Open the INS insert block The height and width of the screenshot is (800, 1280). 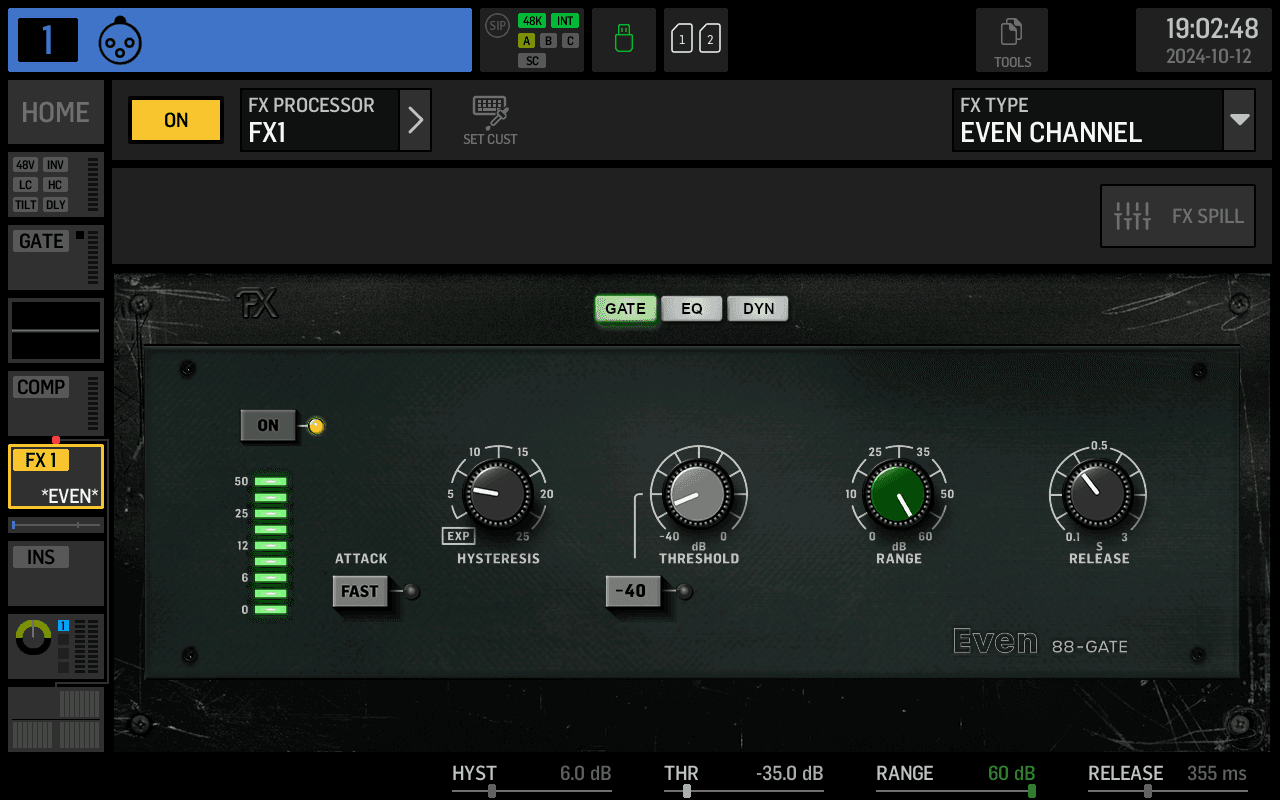tap(56, 573)
